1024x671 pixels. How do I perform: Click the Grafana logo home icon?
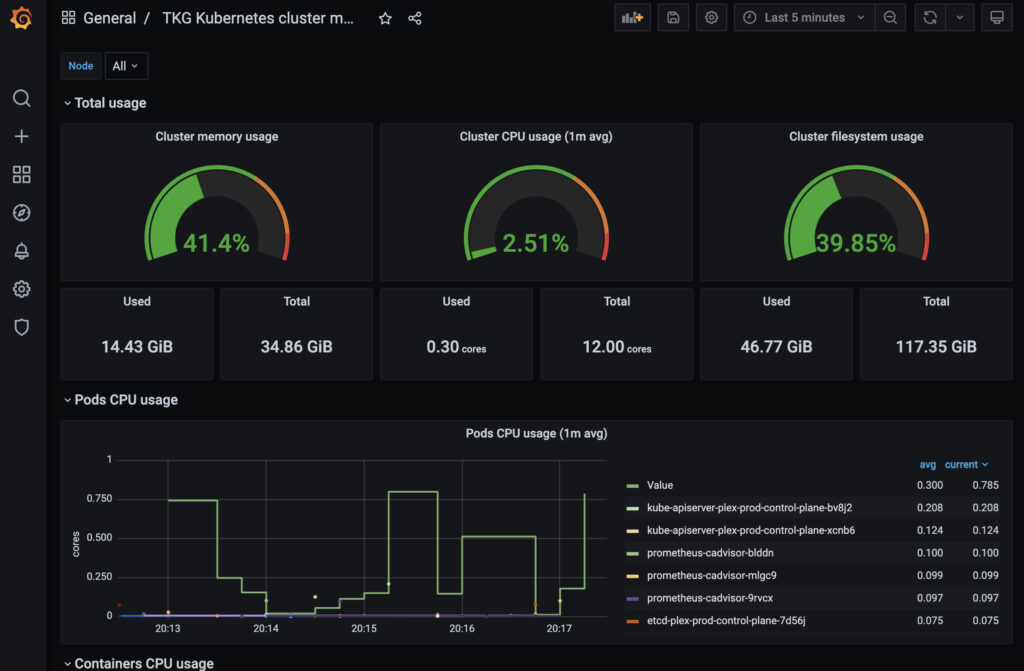21,18
